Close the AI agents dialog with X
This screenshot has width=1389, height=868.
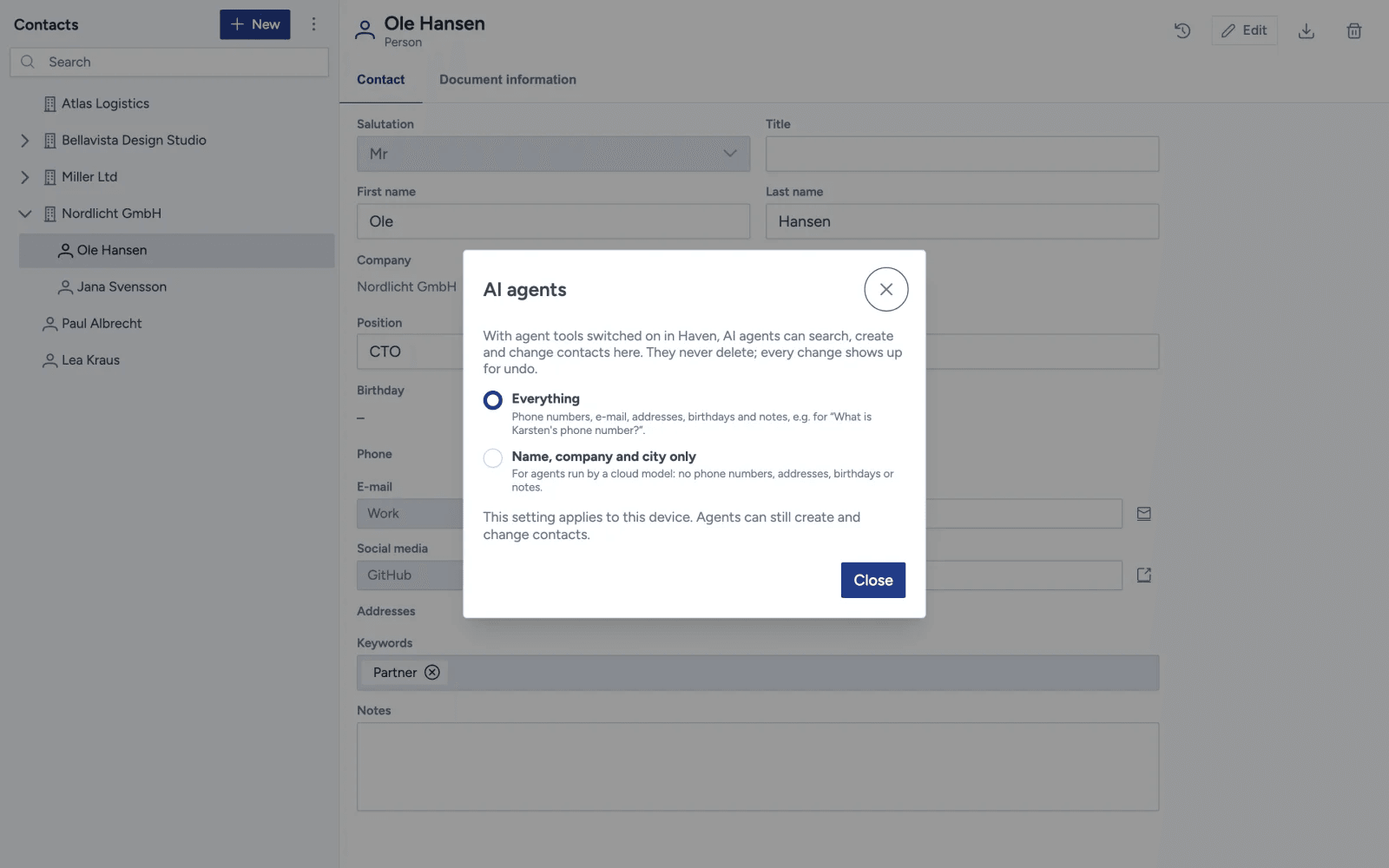click(x=885, y=289)
